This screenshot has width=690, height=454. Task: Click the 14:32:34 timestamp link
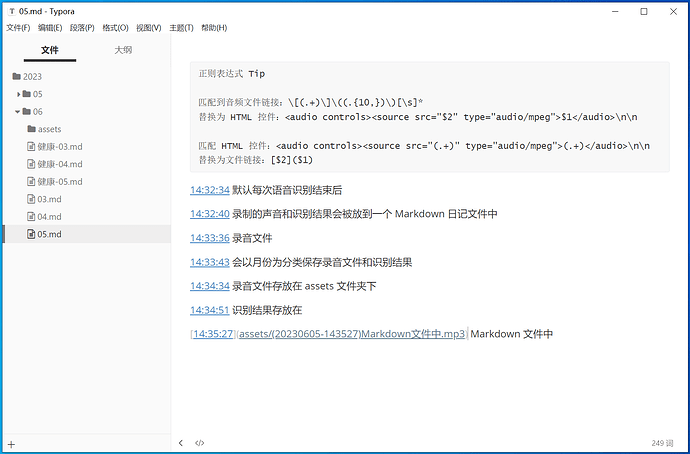pyautogui.click(x=210, y=190)
